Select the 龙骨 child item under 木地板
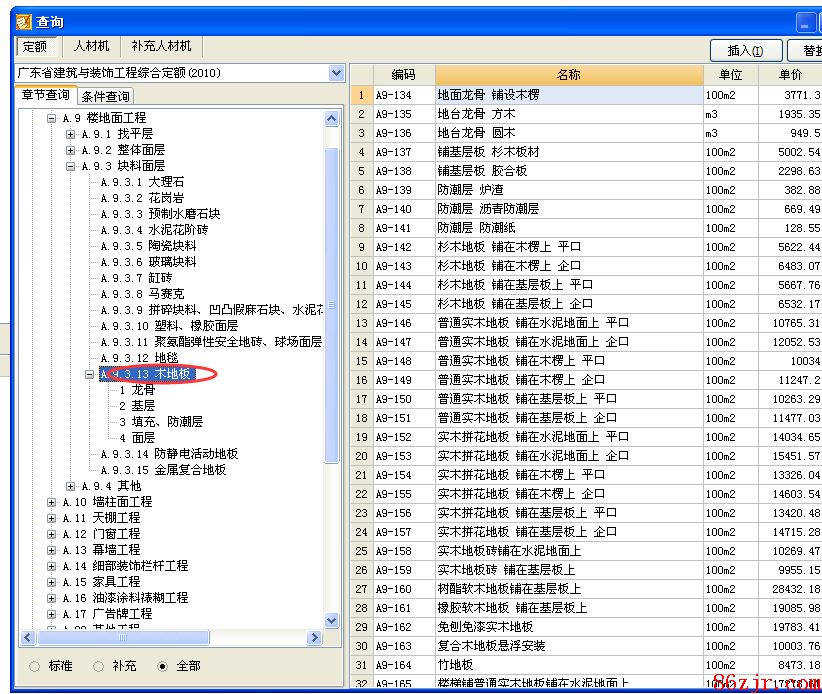822x694 pixels. click(x=137, y=390)
